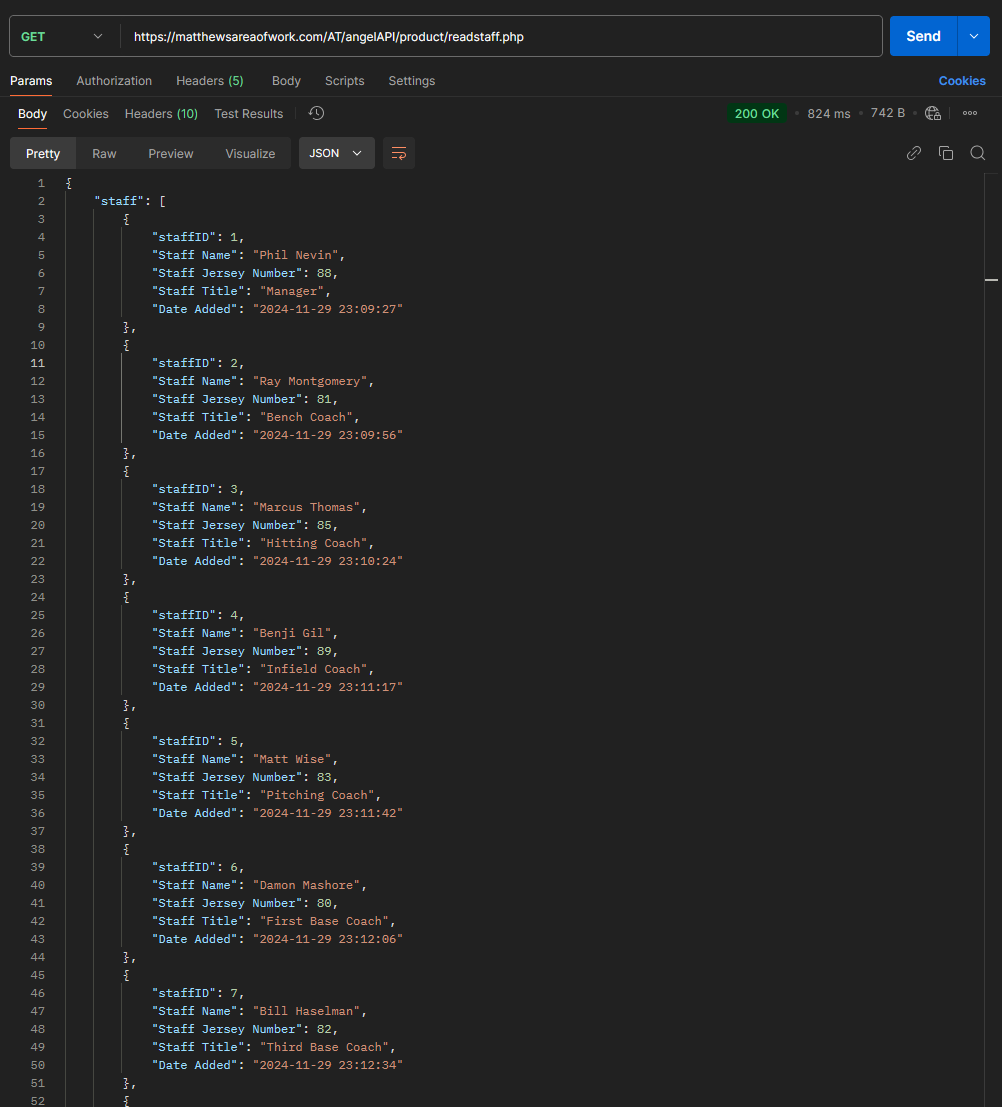Image resolution: width=1002 pixels, height=1107 pixels.
Task: Click the 824 ms response time
Action: click(x=828, y=113)
